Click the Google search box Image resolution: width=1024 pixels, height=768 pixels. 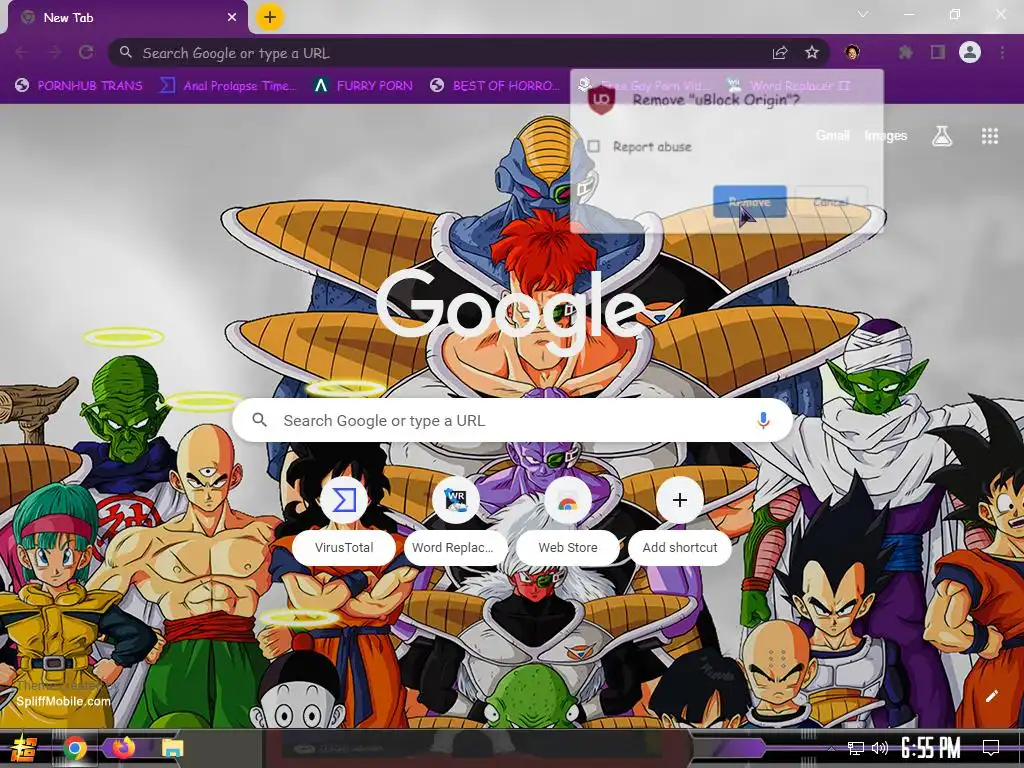[513, 421]
